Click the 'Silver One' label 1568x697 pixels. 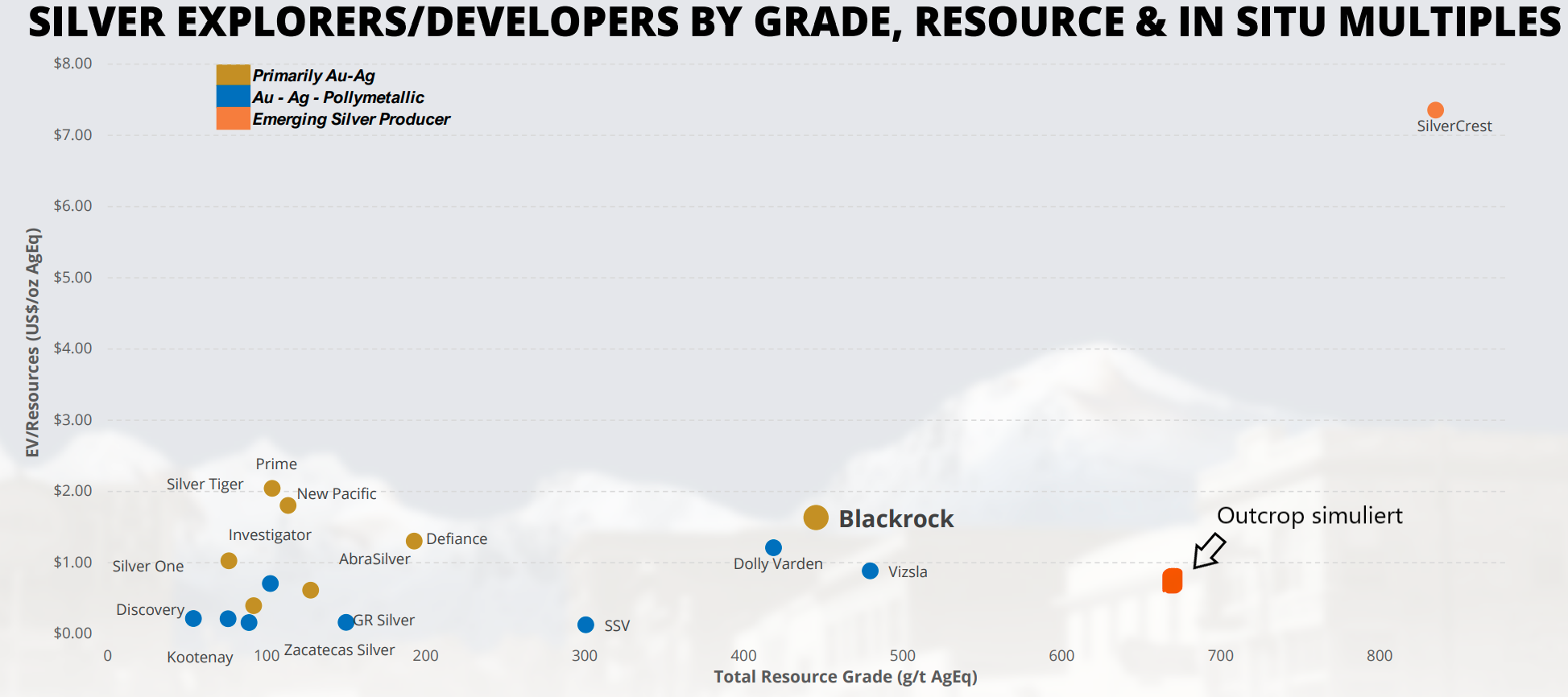click(x=148, y=567)
